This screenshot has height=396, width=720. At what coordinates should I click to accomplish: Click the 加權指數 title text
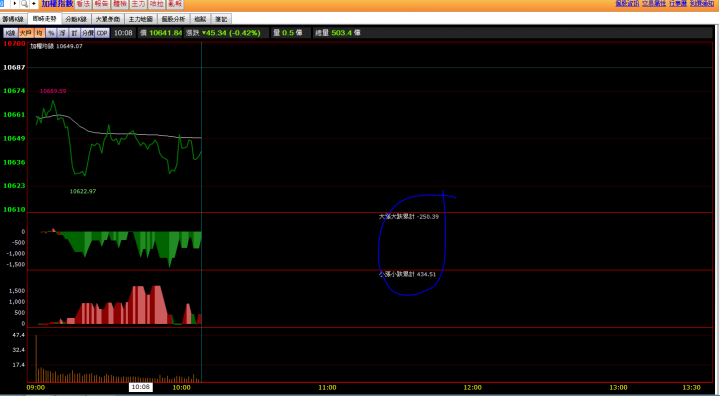tap(57, 4)
